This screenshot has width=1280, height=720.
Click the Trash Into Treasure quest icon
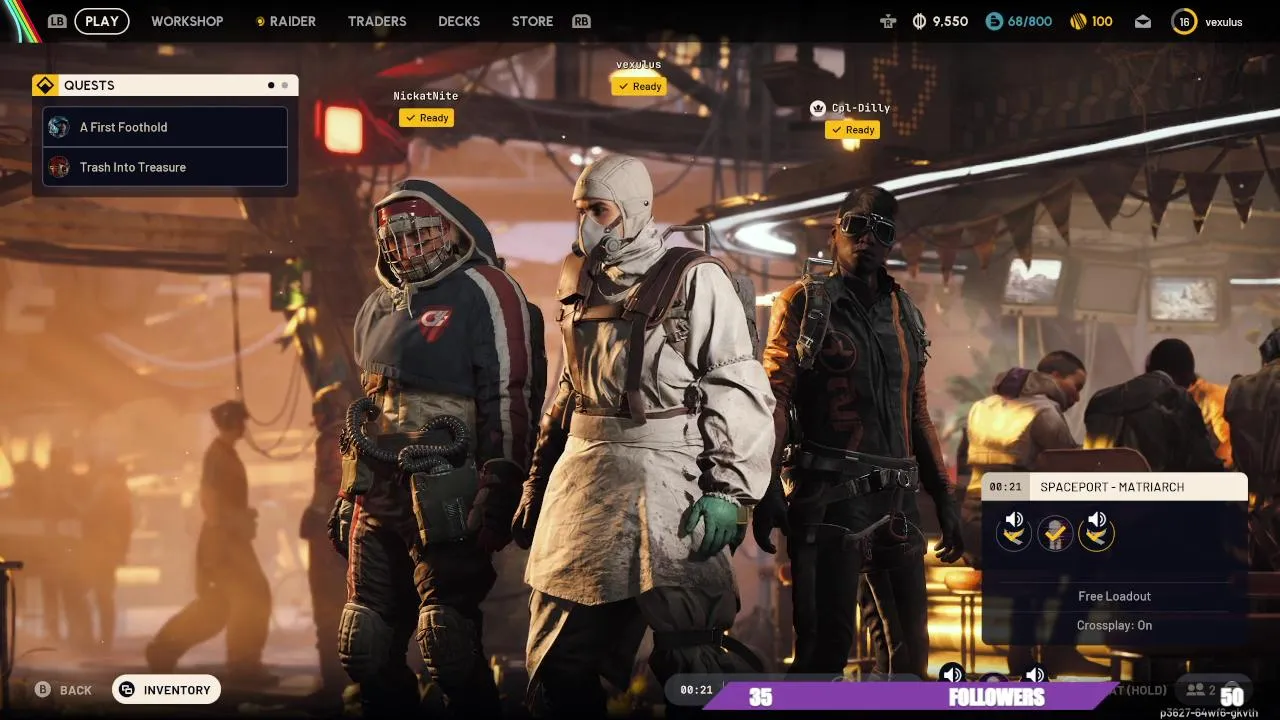[x=59, y=167]
